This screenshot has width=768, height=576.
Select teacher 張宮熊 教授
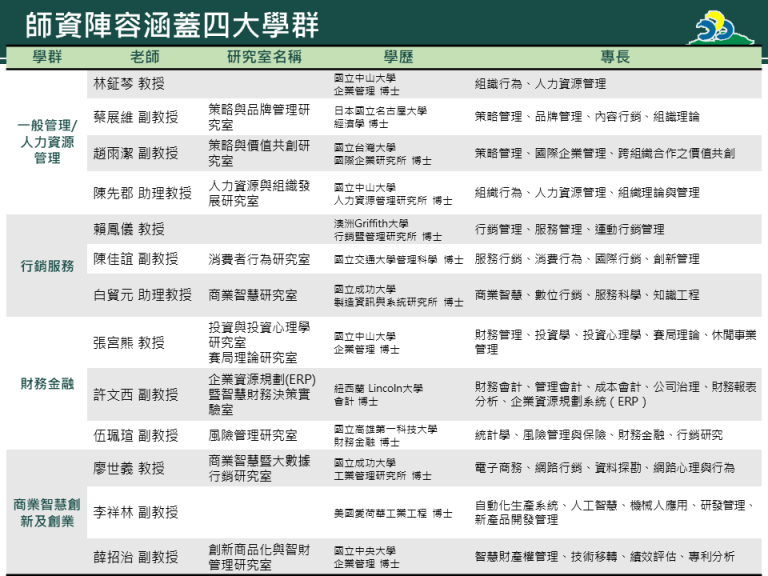[128, 342]
